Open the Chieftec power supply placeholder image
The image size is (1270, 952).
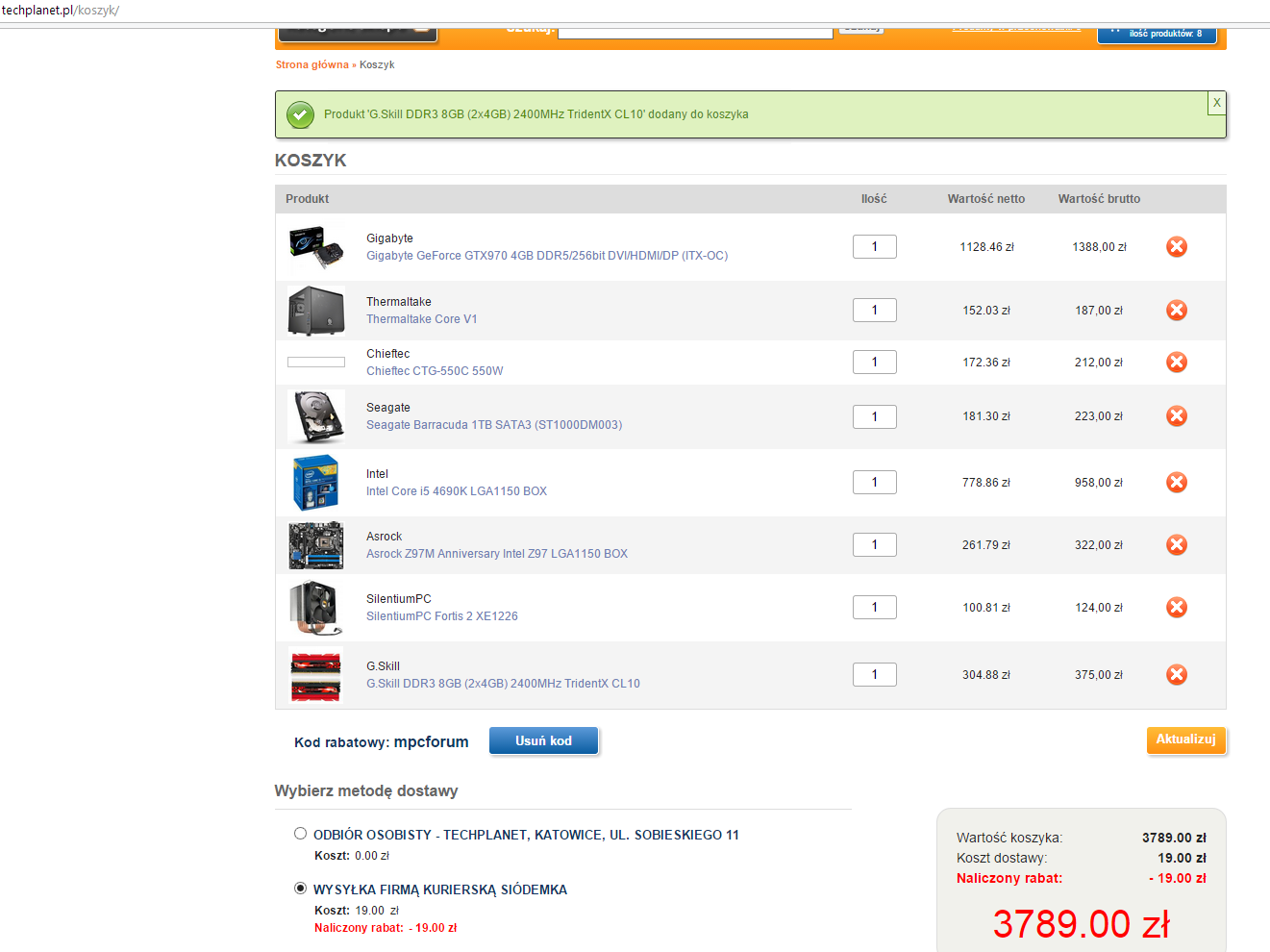316,363
